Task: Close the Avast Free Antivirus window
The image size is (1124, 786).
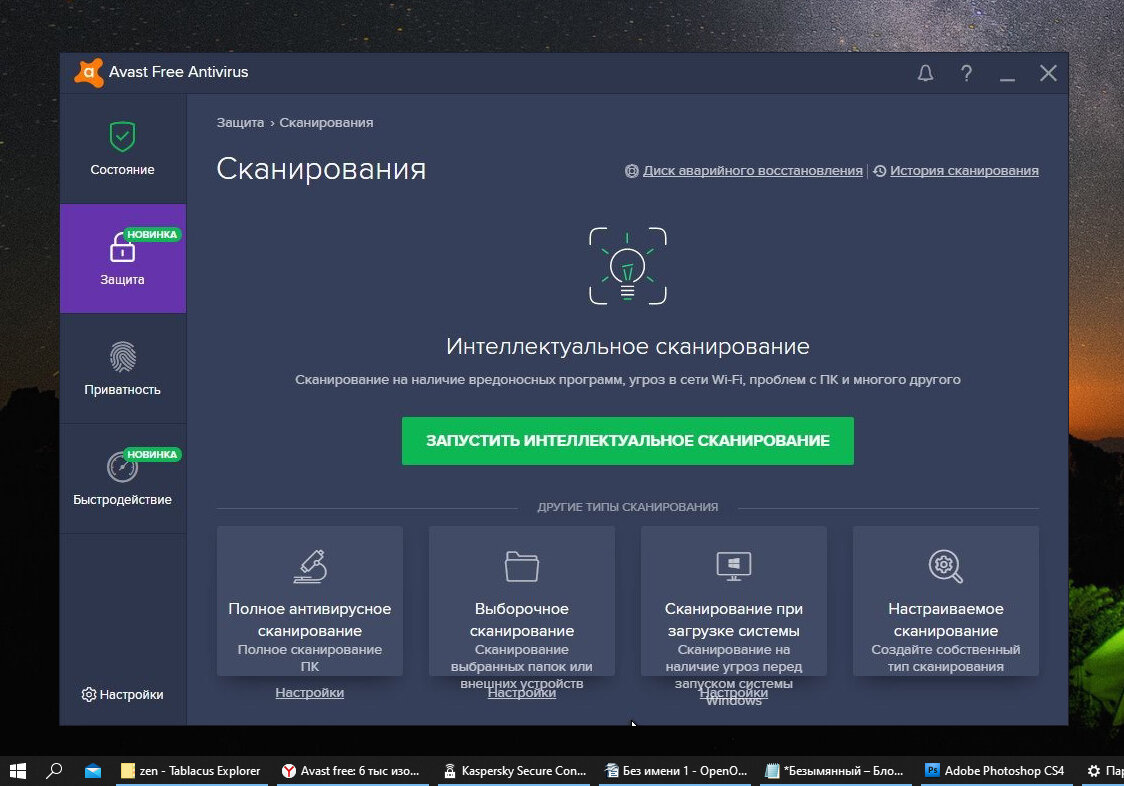Action: [x=1048, y=73]
